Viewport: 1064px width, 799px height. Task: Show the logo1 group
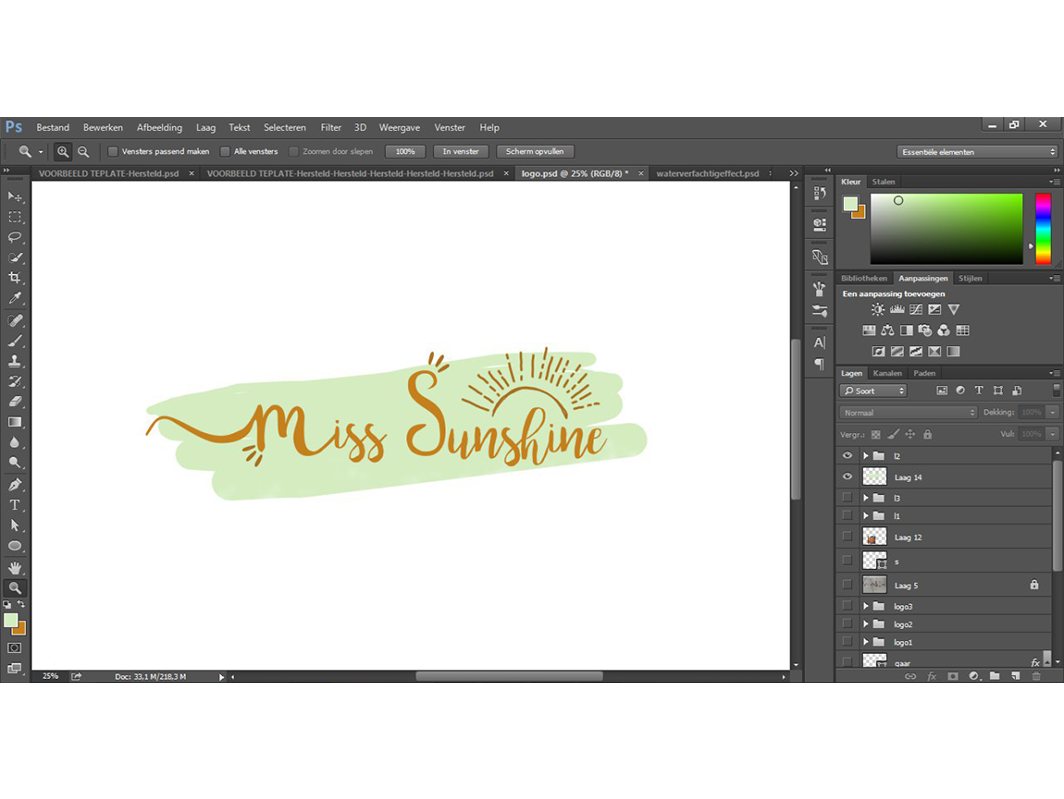847,642
